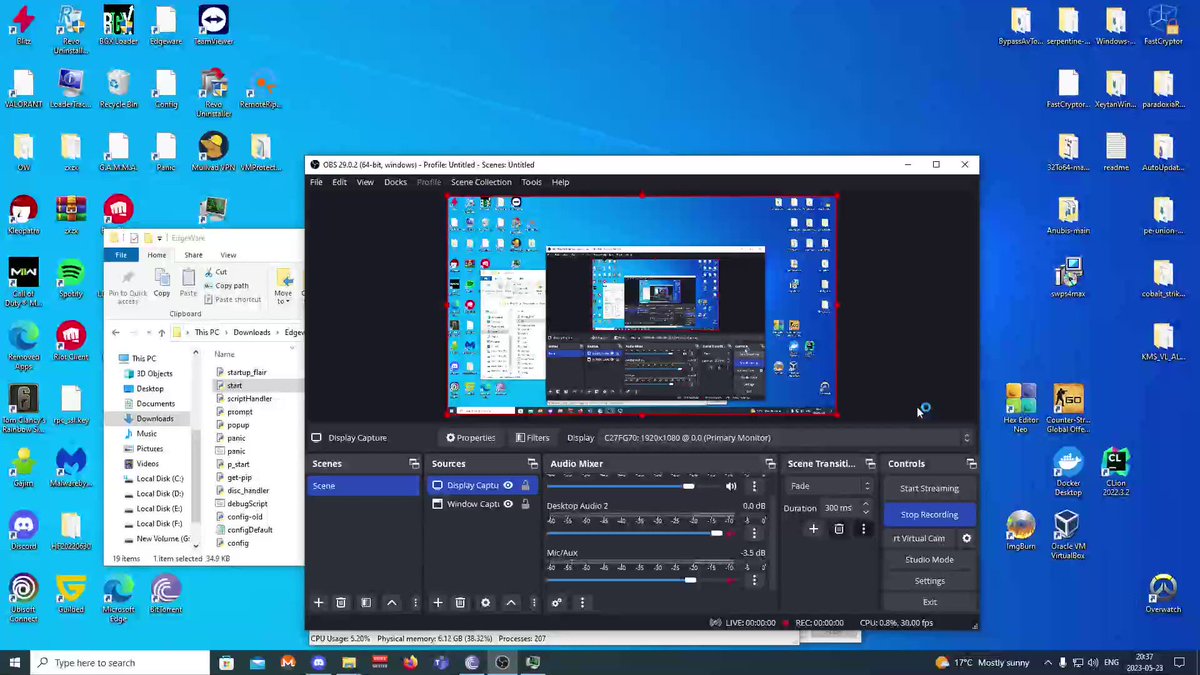Switch to View tab in File Explorer
This screenshot has height=675, width=1200.
pyautogui.click(x=228, y=255)
